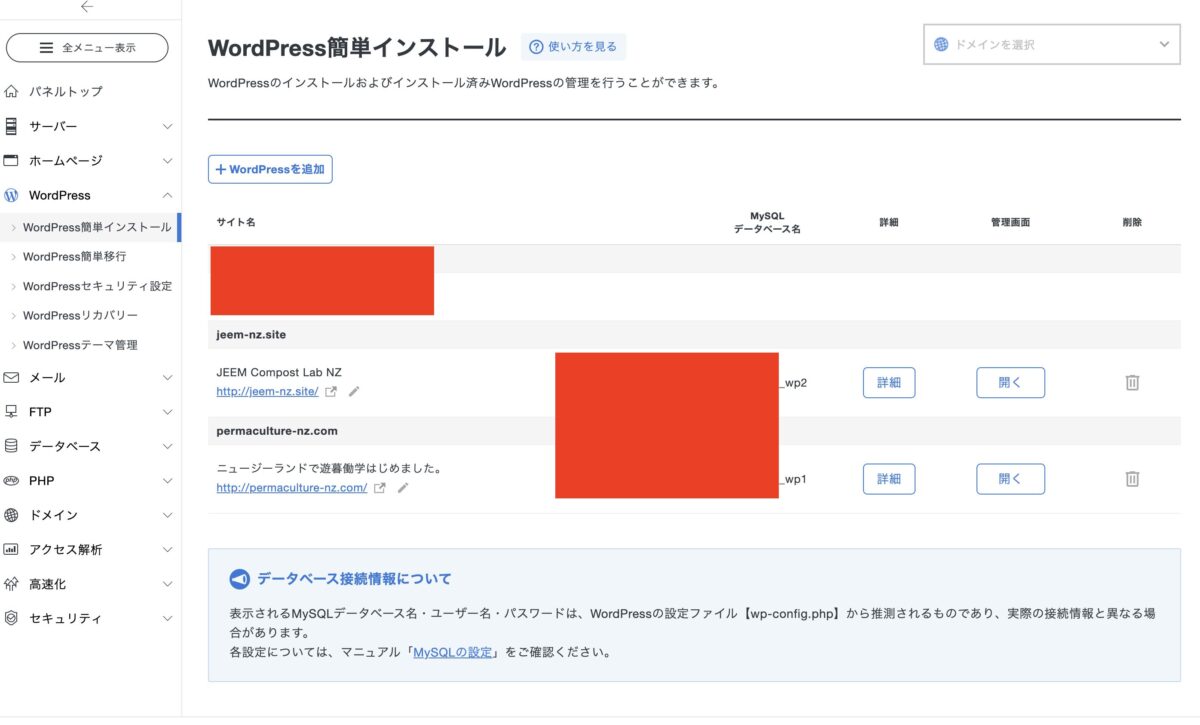Click the 全メニュー表示 button
This screenshot has width=1200, height=725.
pyautogui.click(x=87, y=47)
